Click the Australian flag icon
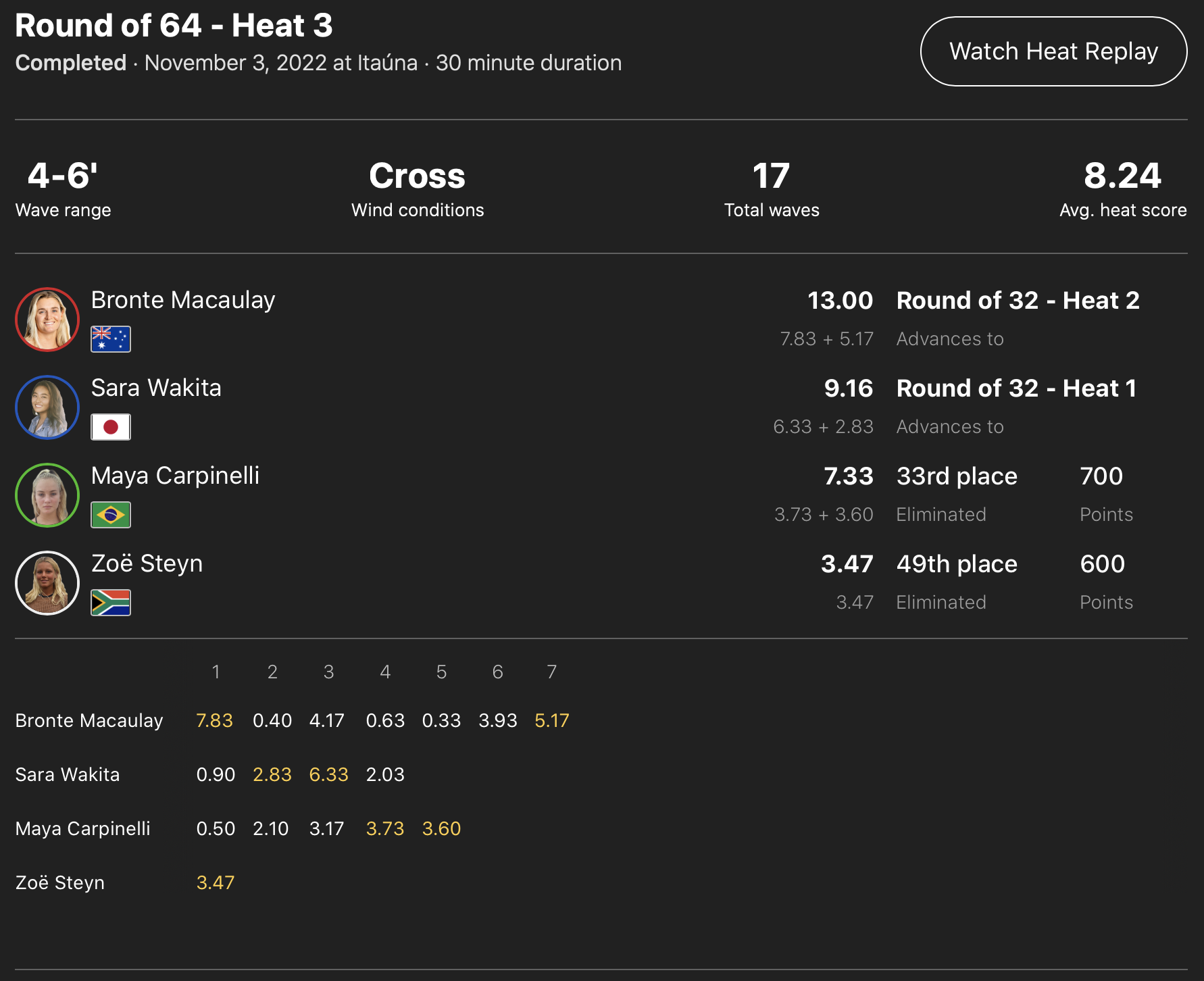 (111, 339)
